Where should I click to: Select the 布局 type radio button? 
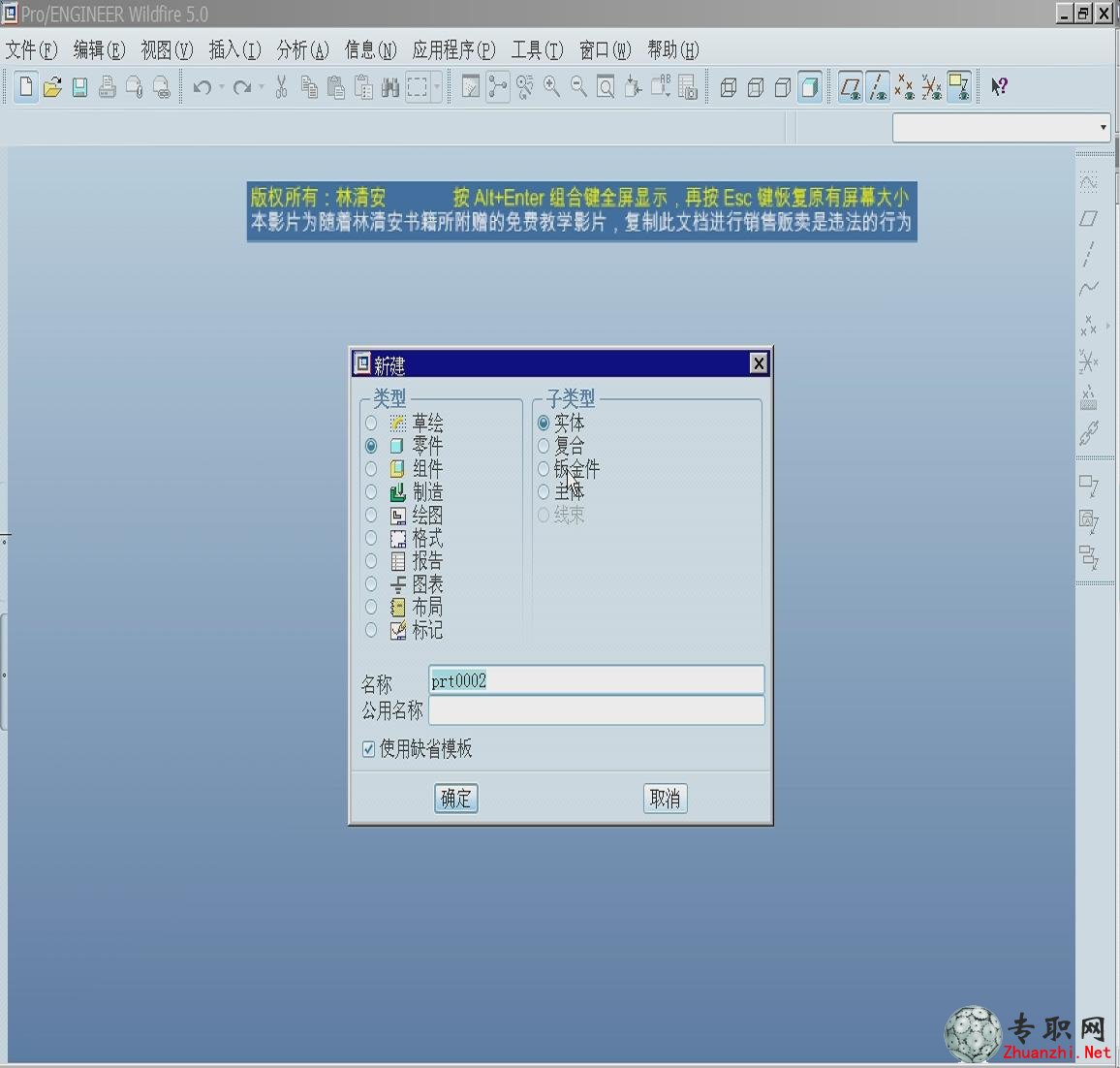[371, 607]
